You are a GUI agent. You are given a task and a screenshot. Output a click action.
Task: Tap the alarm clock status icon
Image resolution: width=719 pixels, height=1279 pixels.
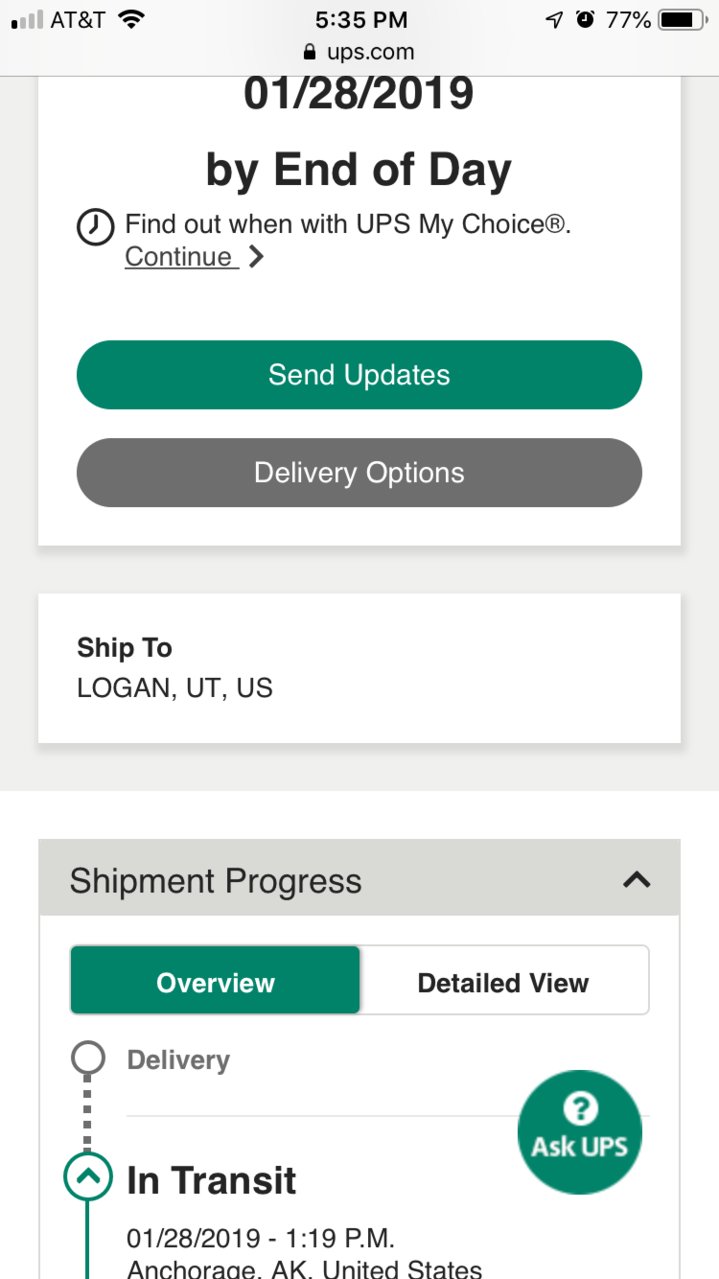point(585,20)
